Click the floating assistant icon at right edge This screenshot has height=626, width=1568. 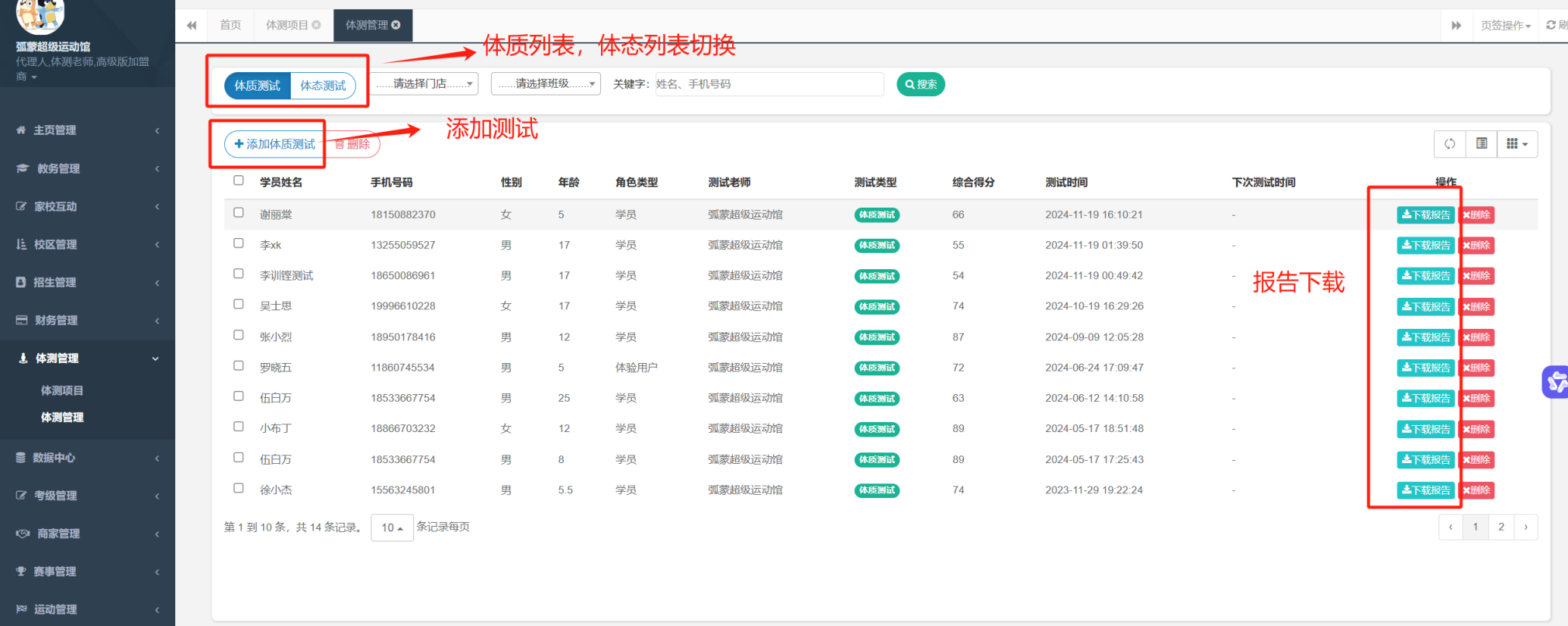pos(1556,381)
